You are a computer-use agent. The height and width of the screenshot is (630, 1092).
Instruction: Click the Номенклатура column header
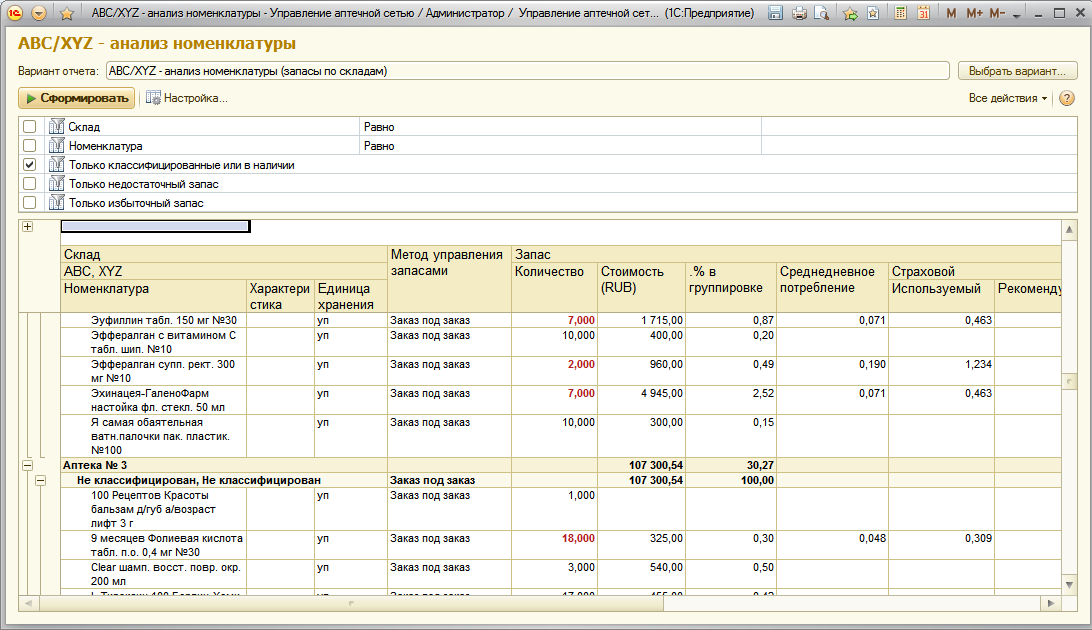pyautogui.click(x=153, y=296)
